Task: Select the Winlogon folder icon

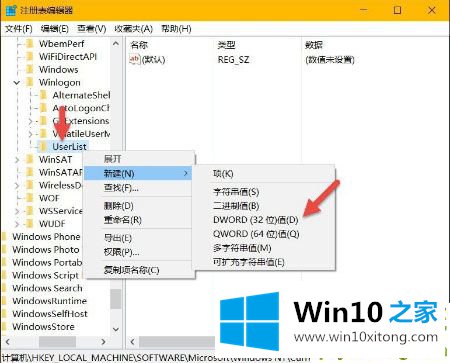Action: 30,82
